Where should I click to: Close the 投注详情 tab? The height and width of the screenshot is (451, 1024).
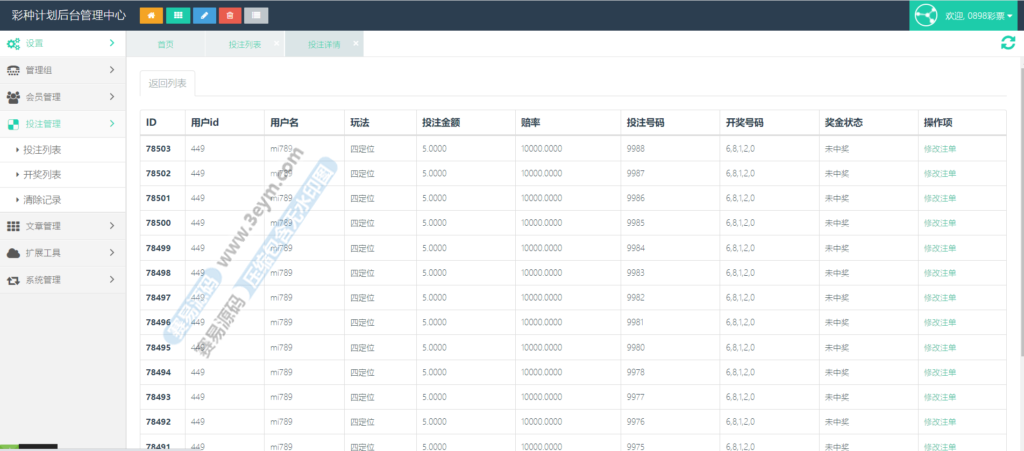pos(356,43)
